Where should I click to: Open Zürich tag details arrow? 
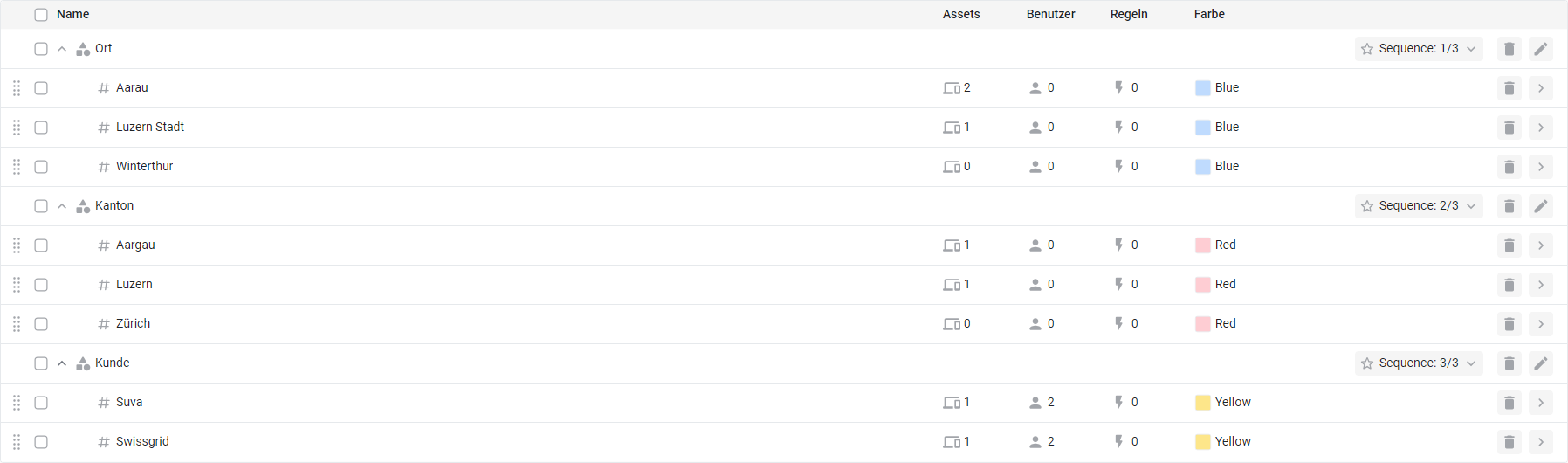1540,324
